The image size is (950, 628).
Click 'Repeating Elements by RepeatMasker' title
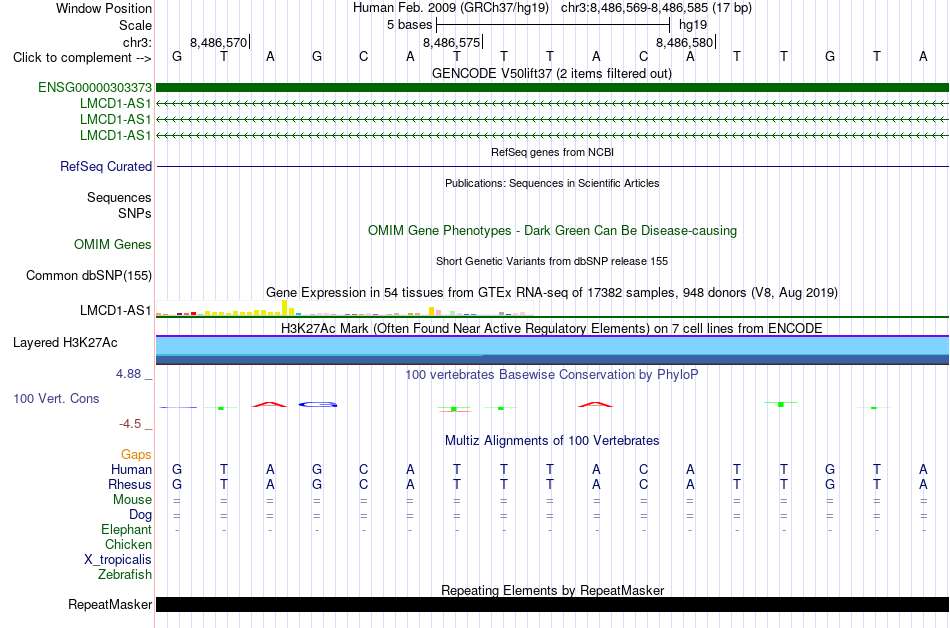(552, 590)
